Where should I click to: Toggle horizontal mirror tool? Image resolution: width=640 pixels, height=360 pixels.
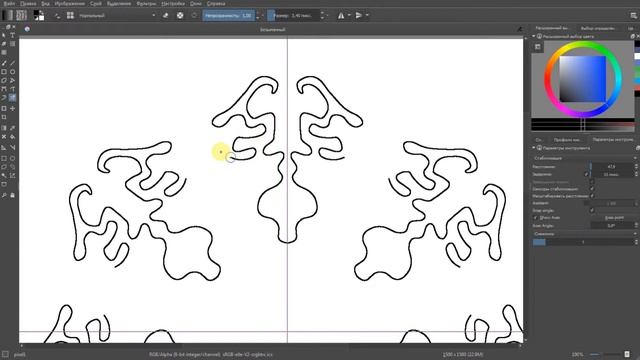341,16
